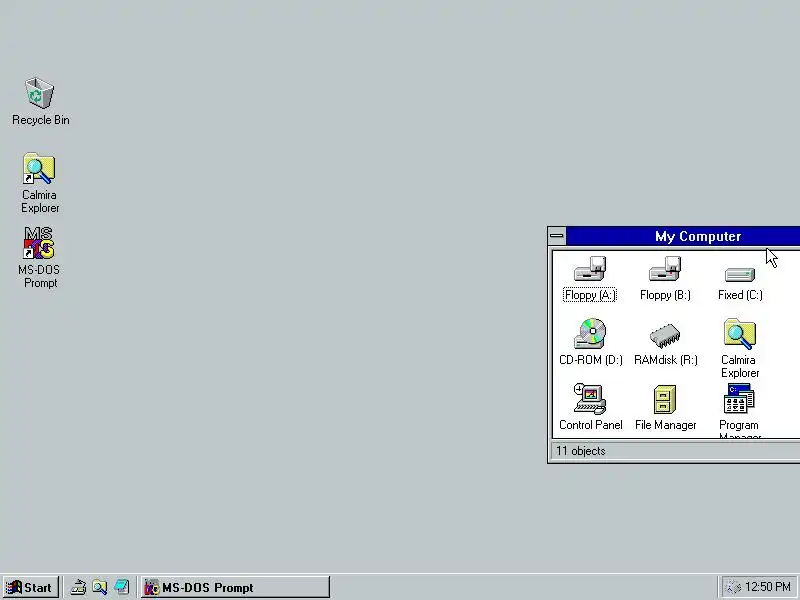
Task: Click the My Computer title bar
Action: pos(683,236)
